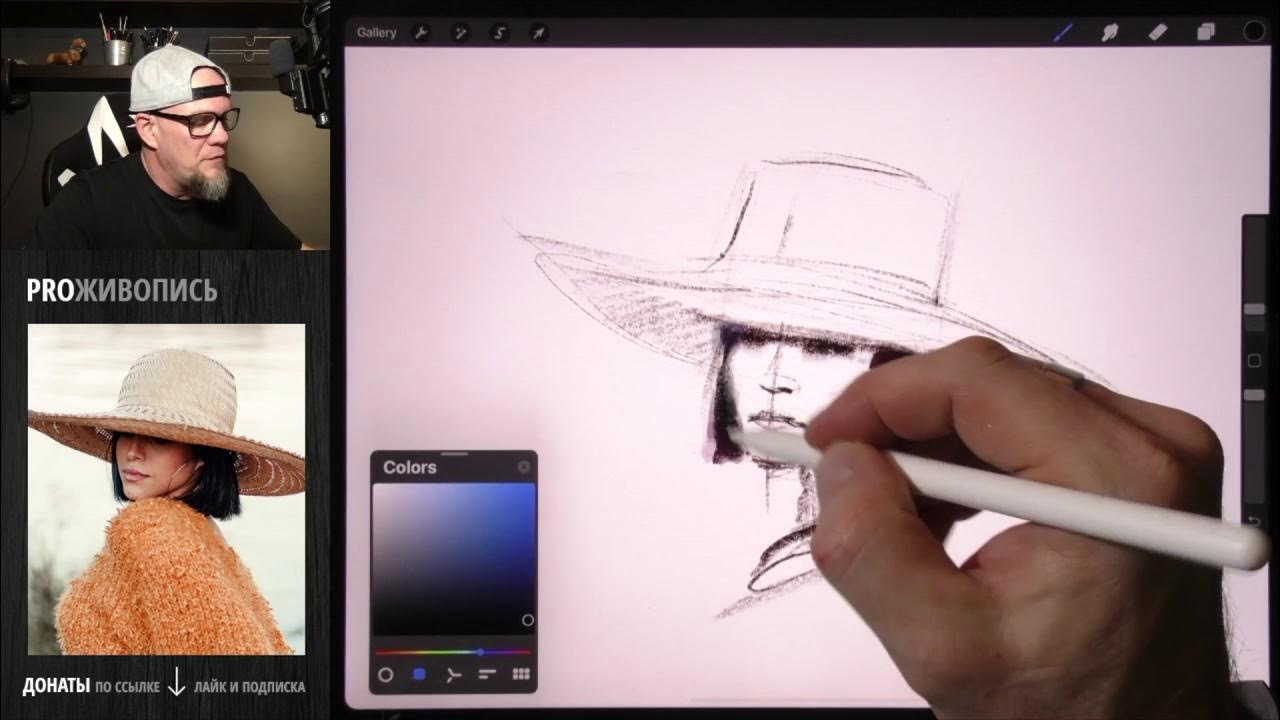This screenshot has height=720, width=1280.
Task: Open the Actions wrench menu
Action: click(x=421, y=33)
